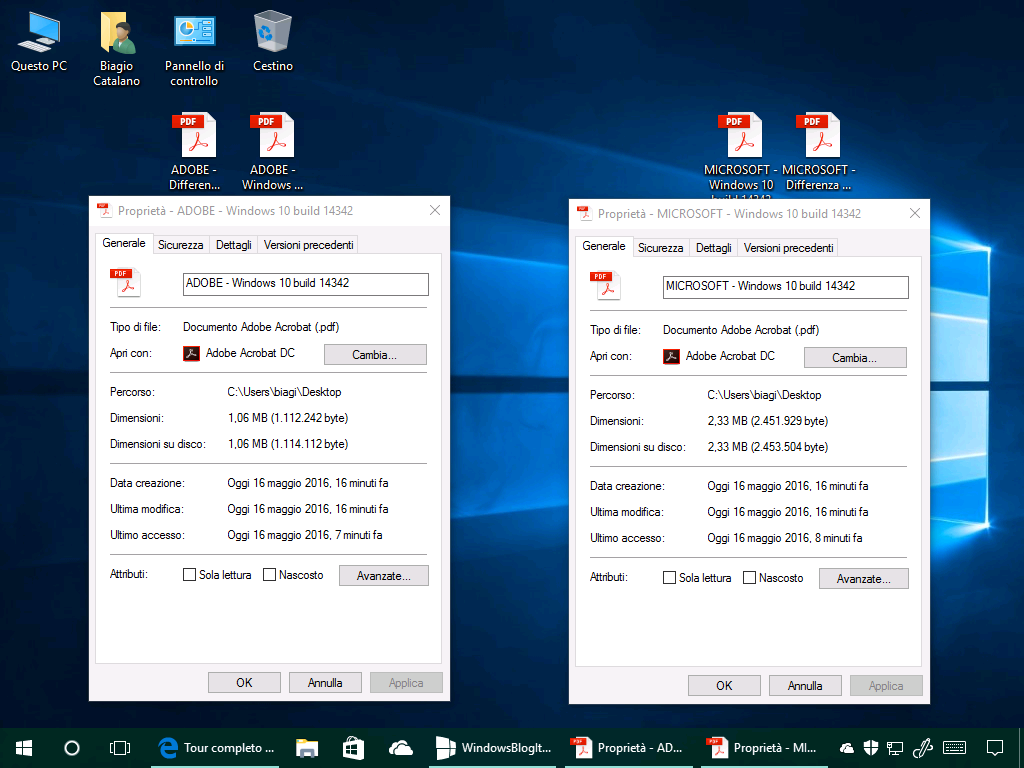Open Windows Ink Workspace pen icon
The image size is (1024, 768).
[921, 748]
